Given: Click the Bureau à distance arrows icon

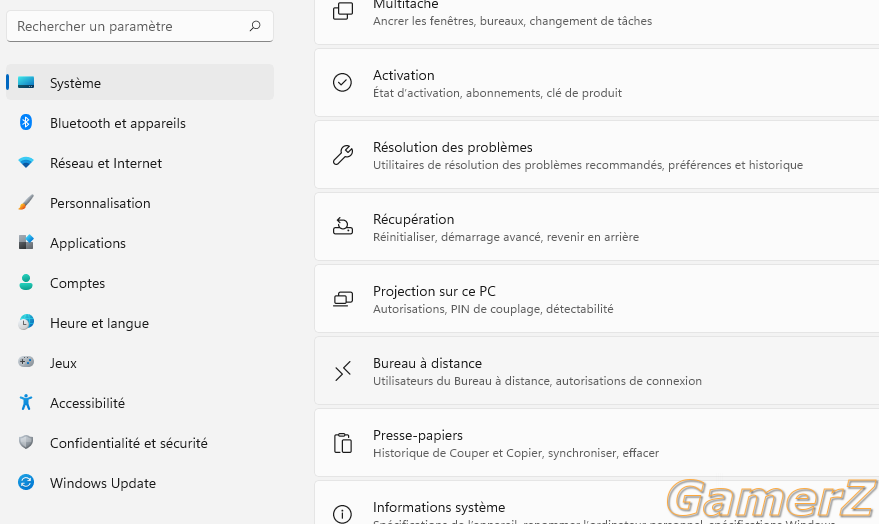Looking at the screenshot, I should [x=343, y=371].
